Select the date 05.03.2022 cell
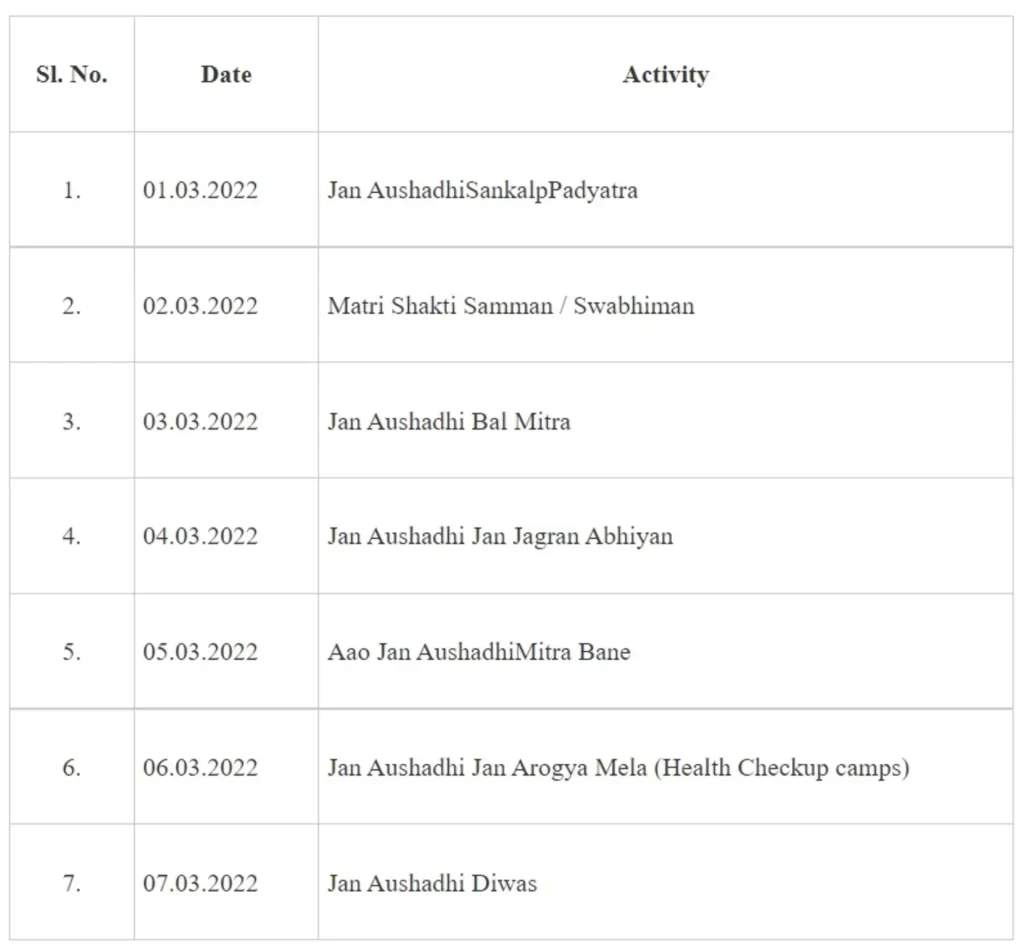 (x=200, y=652)
